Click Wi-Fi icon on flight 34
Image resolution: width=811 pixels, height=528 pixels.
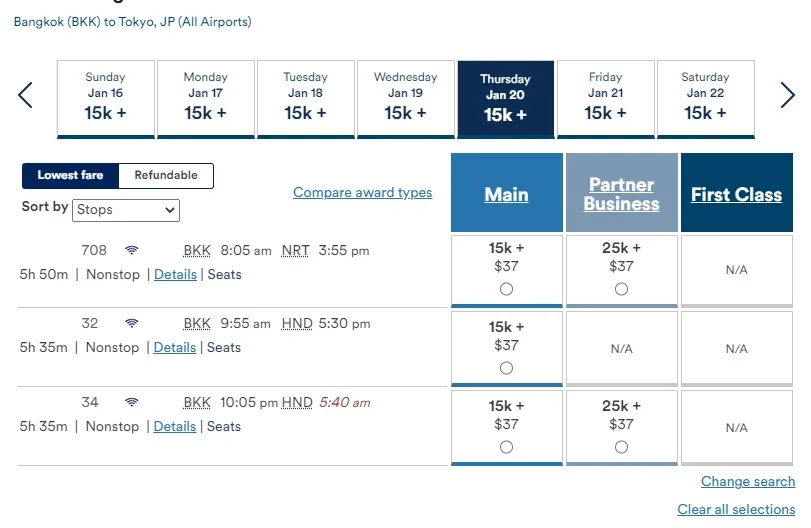[x=132, y=402]
